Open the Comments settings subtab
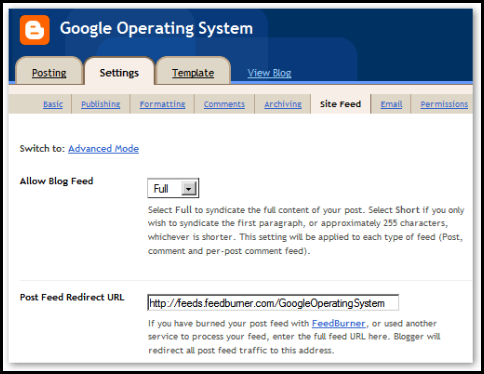Viewport: 484px width, 374px height. coord(224,104)
